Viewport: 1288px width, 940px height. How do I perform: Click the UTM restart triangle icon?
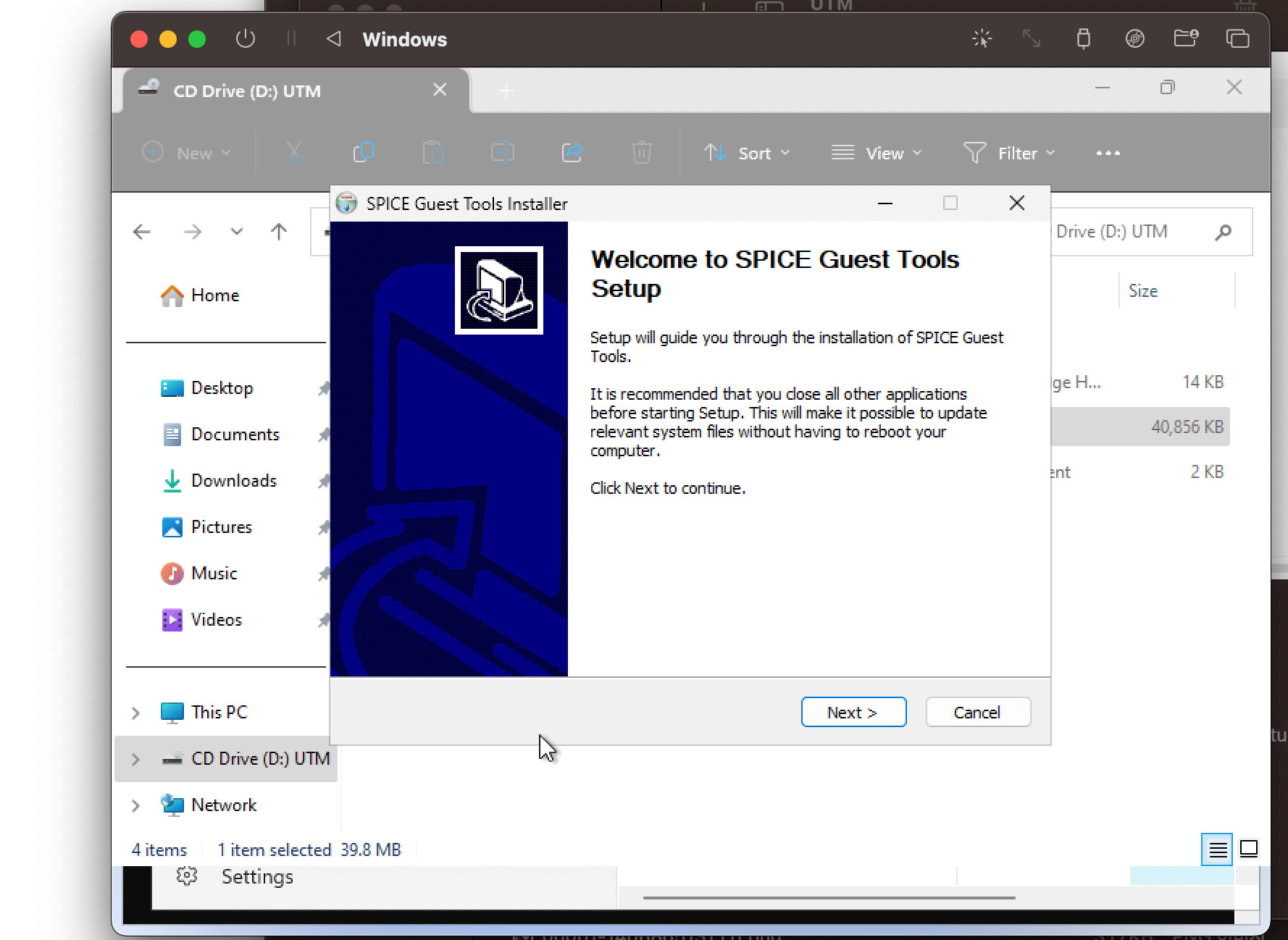click(x=334, y=38)
